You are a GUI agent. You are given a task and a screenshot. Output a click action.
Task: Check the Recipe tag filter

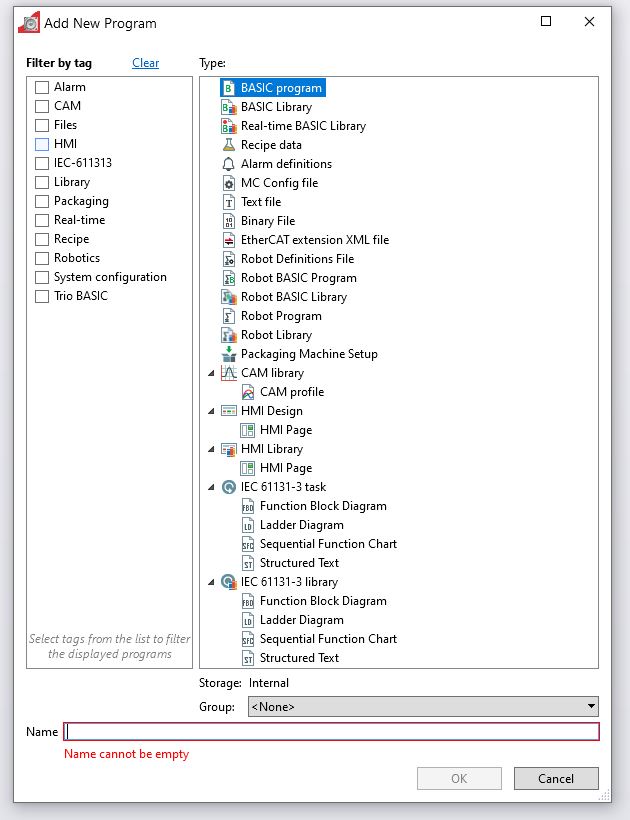click(42, 240)
